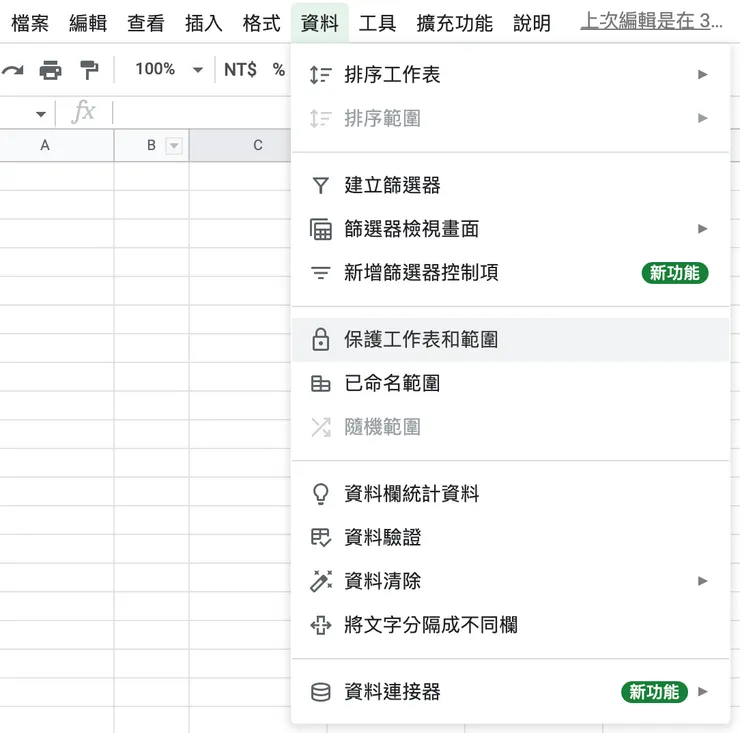Click the NT$ currency format button
Viewport: 740px width, 733px height.
click(x=240, y=70)
